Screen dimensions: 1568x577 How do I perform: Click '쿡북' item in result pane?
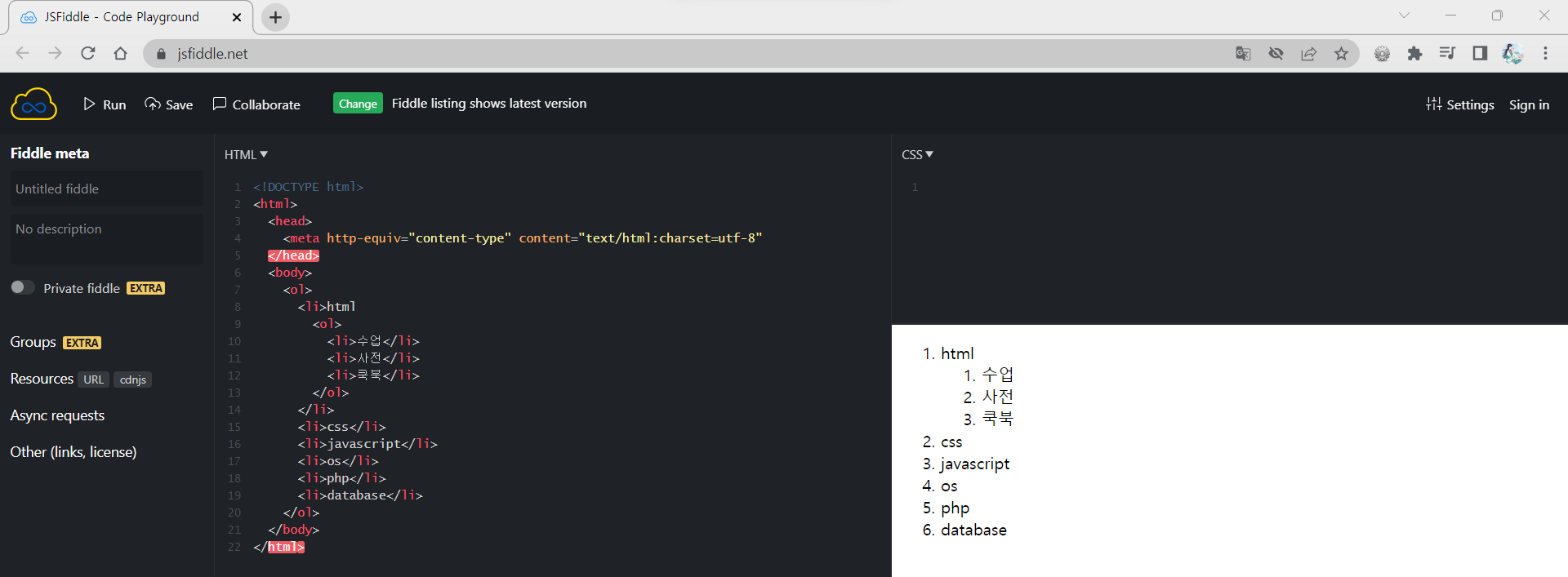(997, 419)
